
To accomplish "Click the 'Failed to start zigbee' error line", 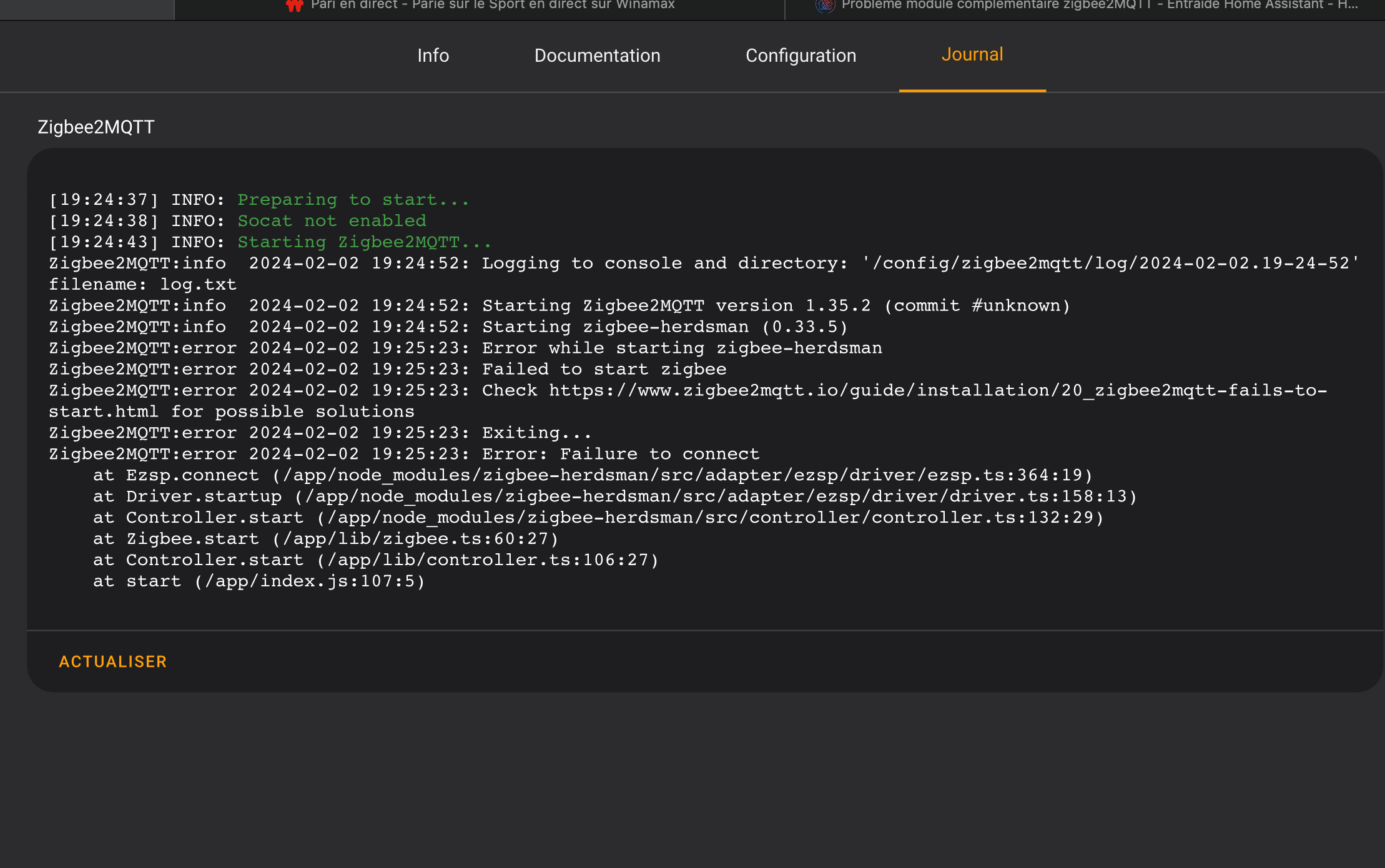I will coord(604,370).
